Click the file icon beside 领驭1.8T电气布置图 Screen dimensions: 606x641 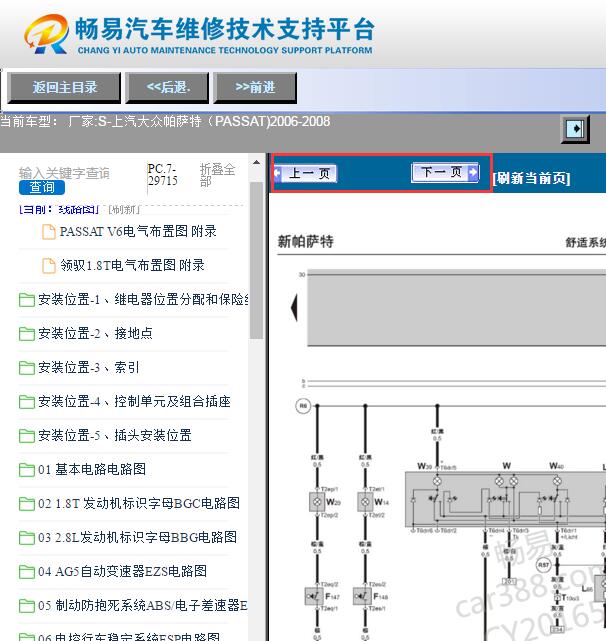pyautogui.click(x=49, y=266)
